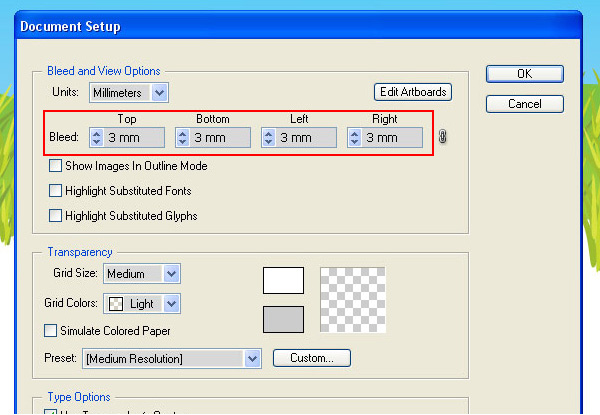Click the Bottom bleed stepper arrows

tap(183, 138)
